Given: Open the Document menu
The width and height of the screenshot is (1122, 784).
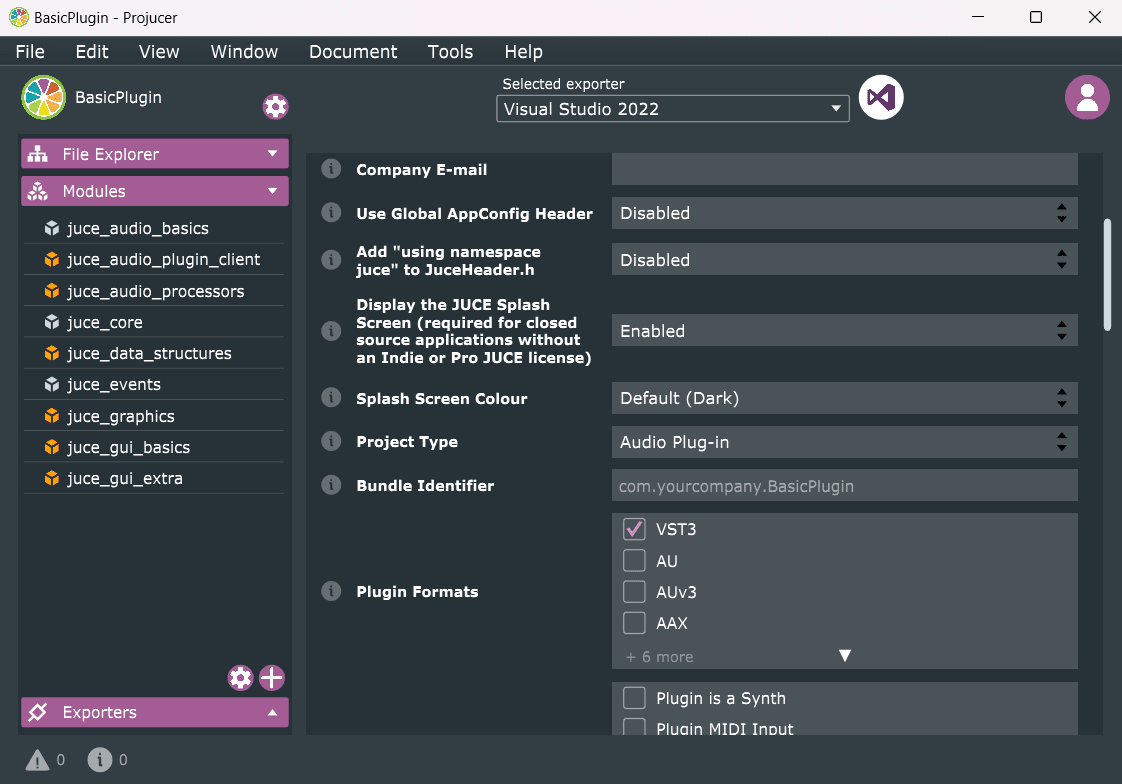Looking at the screenshot, I should 353,51.
